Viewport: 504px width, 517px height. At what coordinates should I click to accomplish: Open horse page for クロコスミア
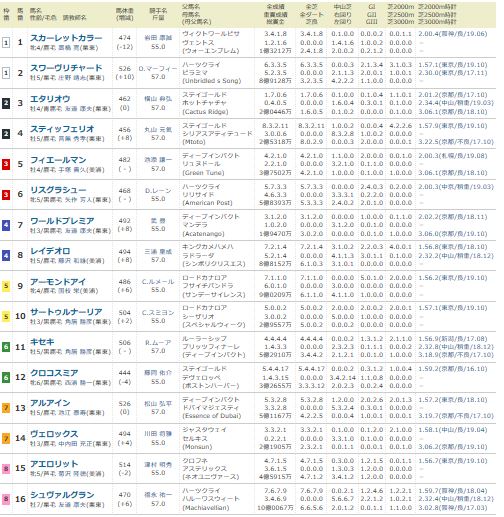[x=54, y=373]
